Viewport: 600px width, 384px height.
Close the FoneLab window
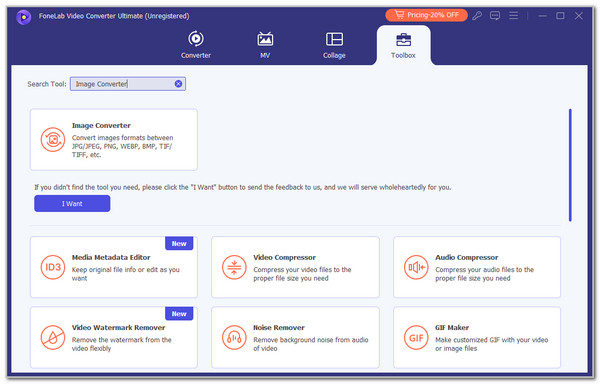point(579,16)
